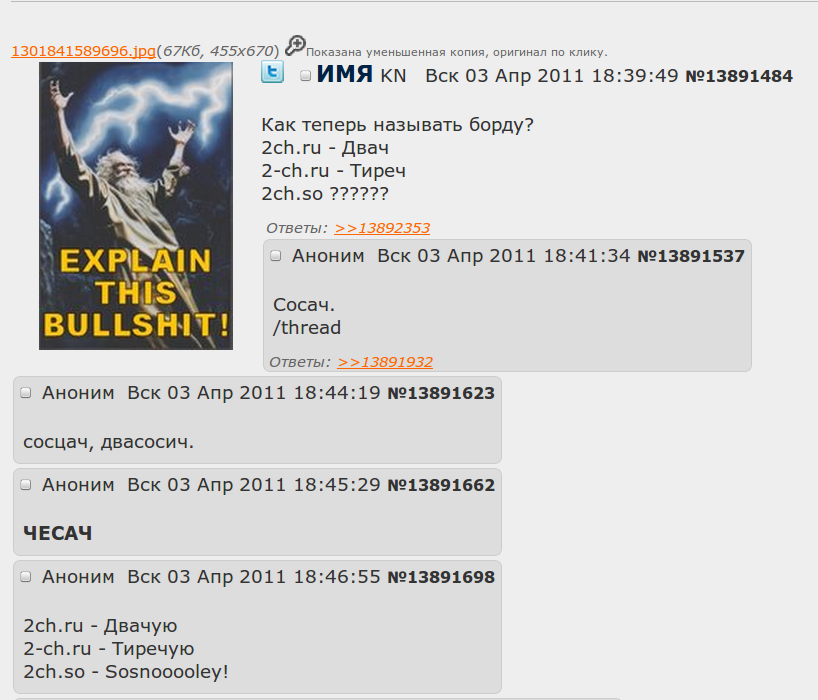The image size is (818, 700).
Task: Select checkbox for post №13891662
Action: pyautogui.click(x=26, y=485)
